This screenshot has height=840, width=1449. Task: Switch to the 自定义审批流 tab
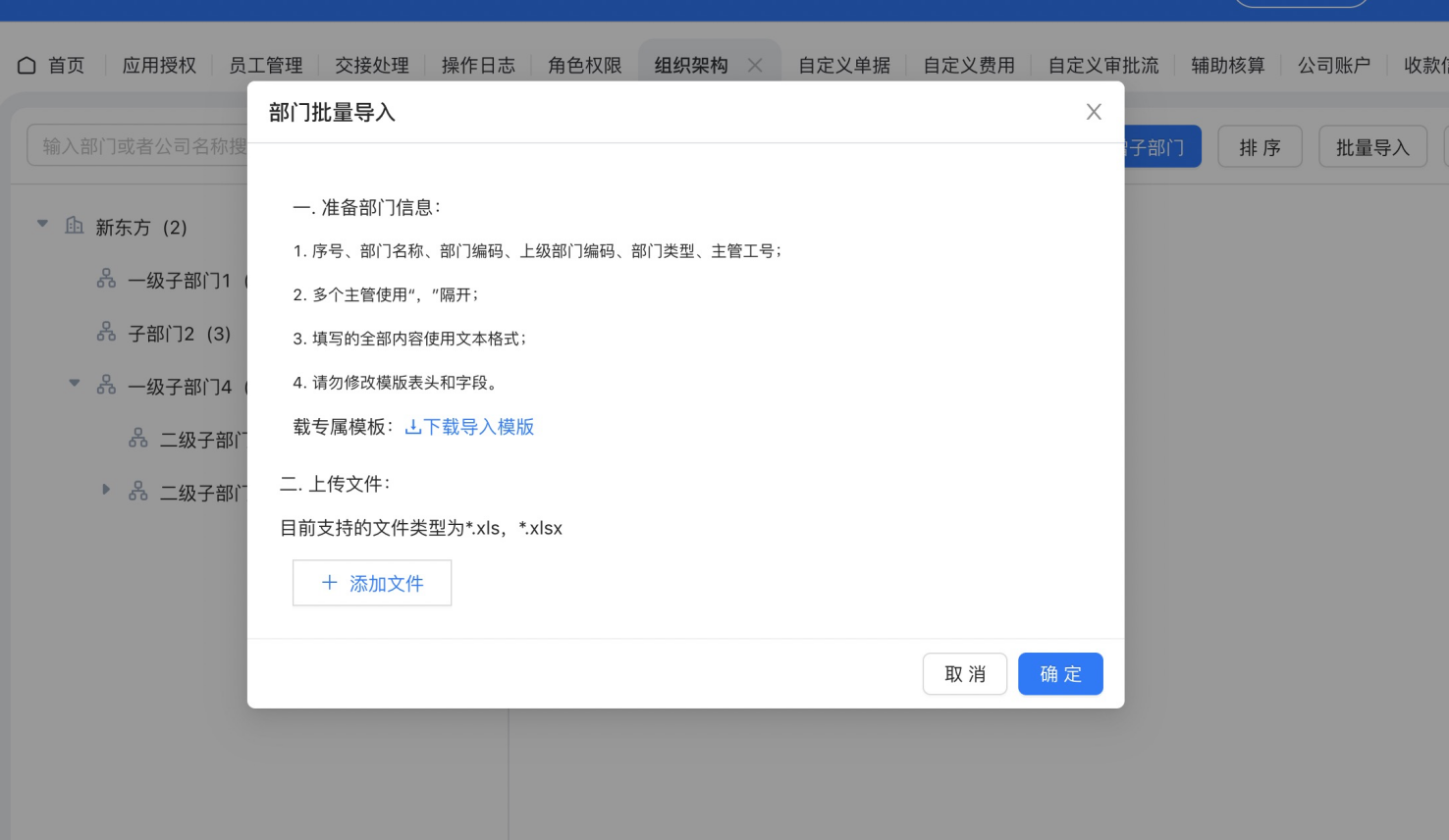(1103, 66)
